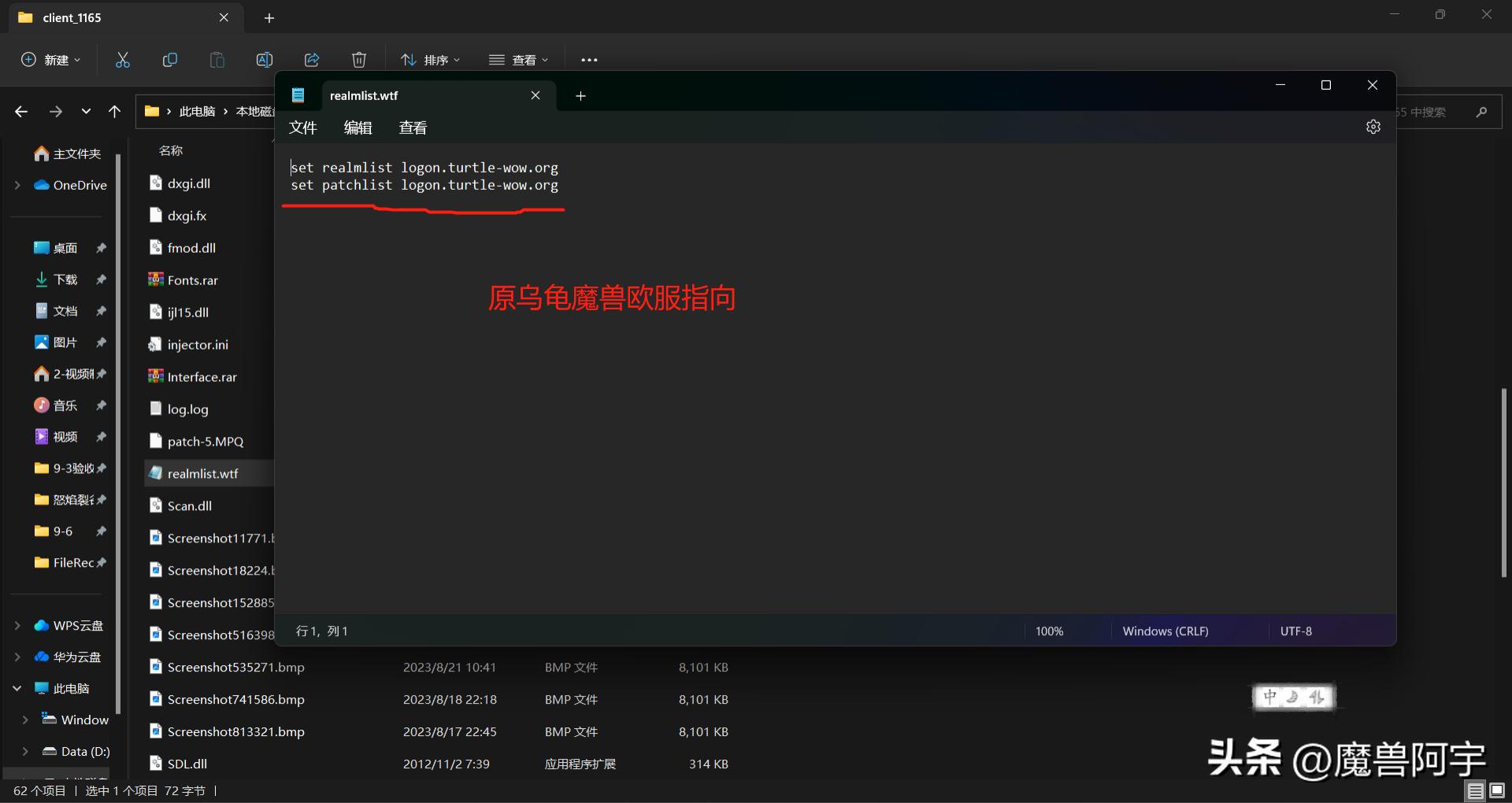This screenshot has height=803, width=1512.
Task: Open recent locations dropdown arrow
Action: 86,112
